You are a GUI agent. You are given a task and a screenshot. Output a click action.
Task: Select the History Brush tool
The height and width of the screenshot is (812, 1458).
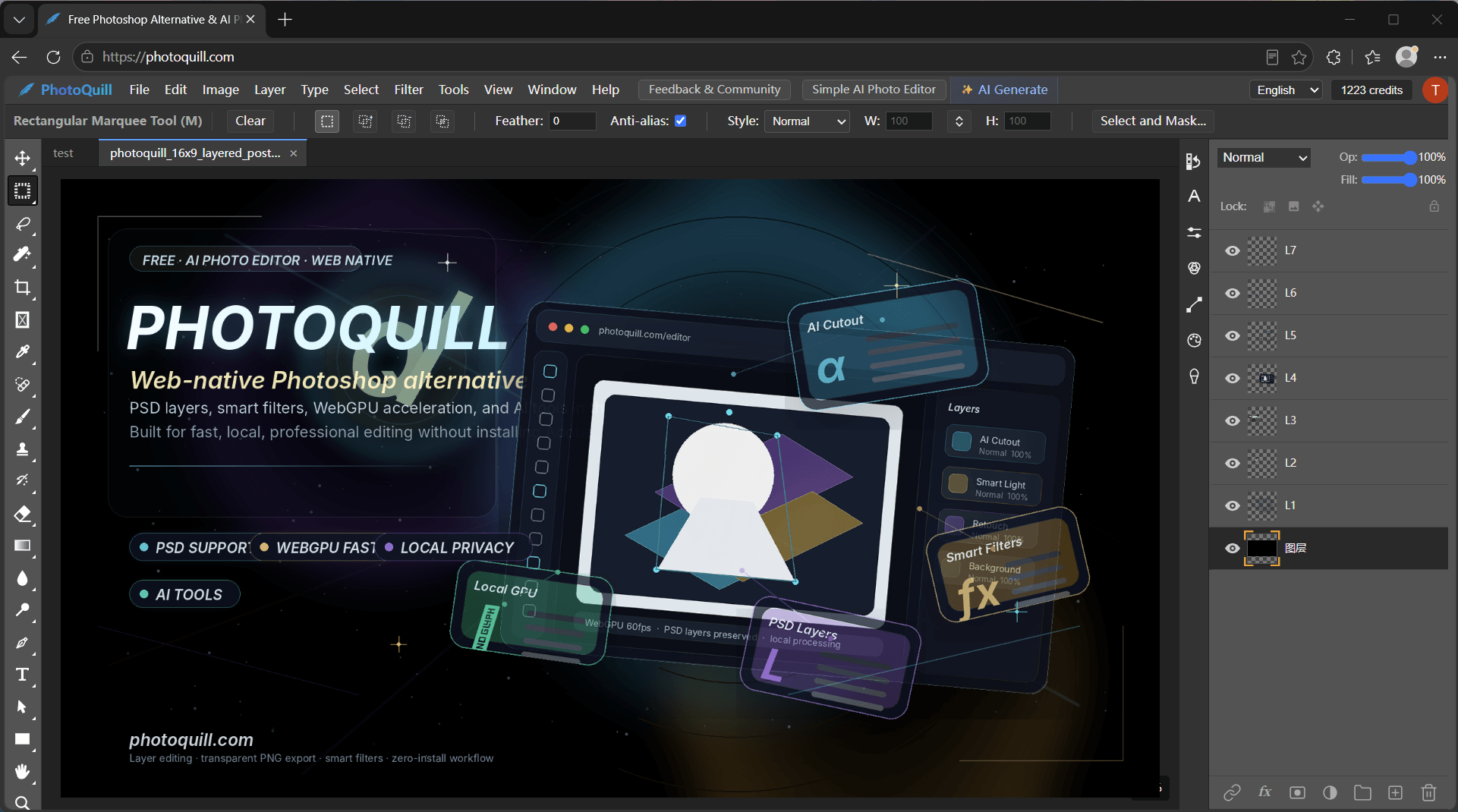23,481
